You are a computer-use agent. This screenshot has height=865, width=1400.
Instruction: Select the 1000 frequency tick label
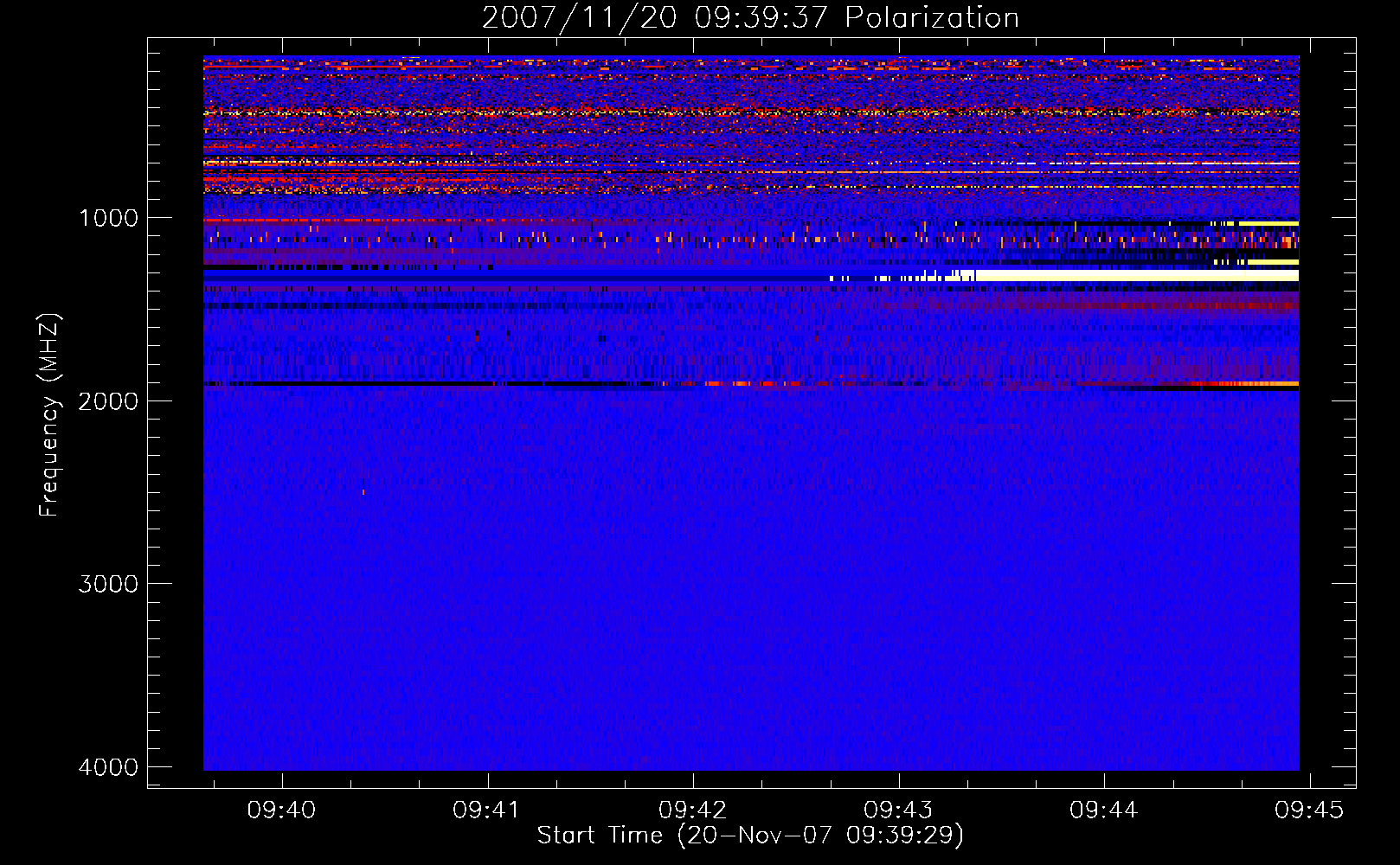pos(108,218)
